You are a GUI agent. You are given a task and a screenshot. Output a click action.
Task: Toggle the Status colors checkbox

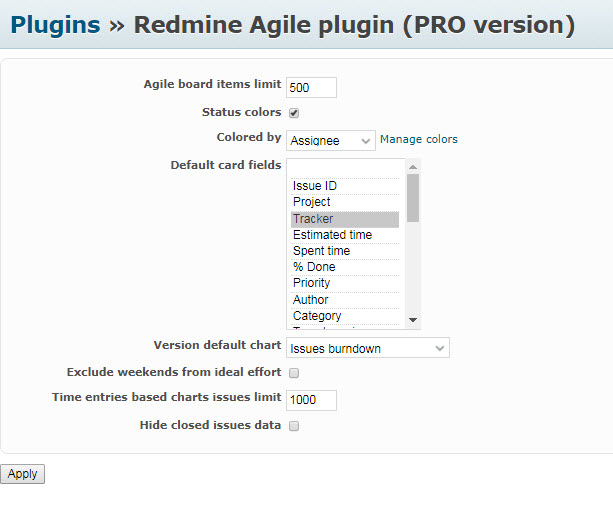pyautogui.click(x=294, y=113)
